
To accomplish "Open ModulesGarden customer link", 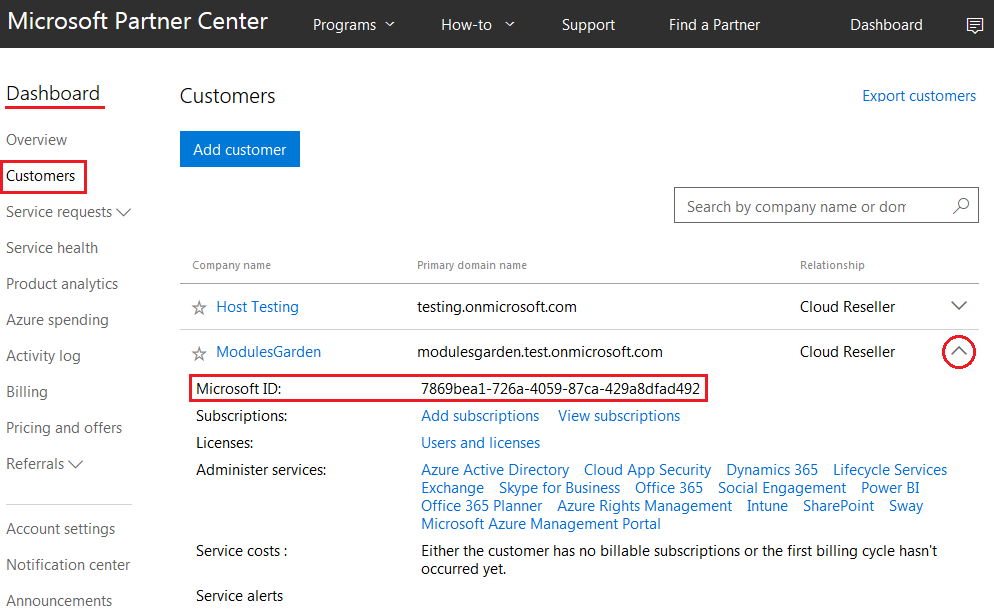I will point(269,352).
